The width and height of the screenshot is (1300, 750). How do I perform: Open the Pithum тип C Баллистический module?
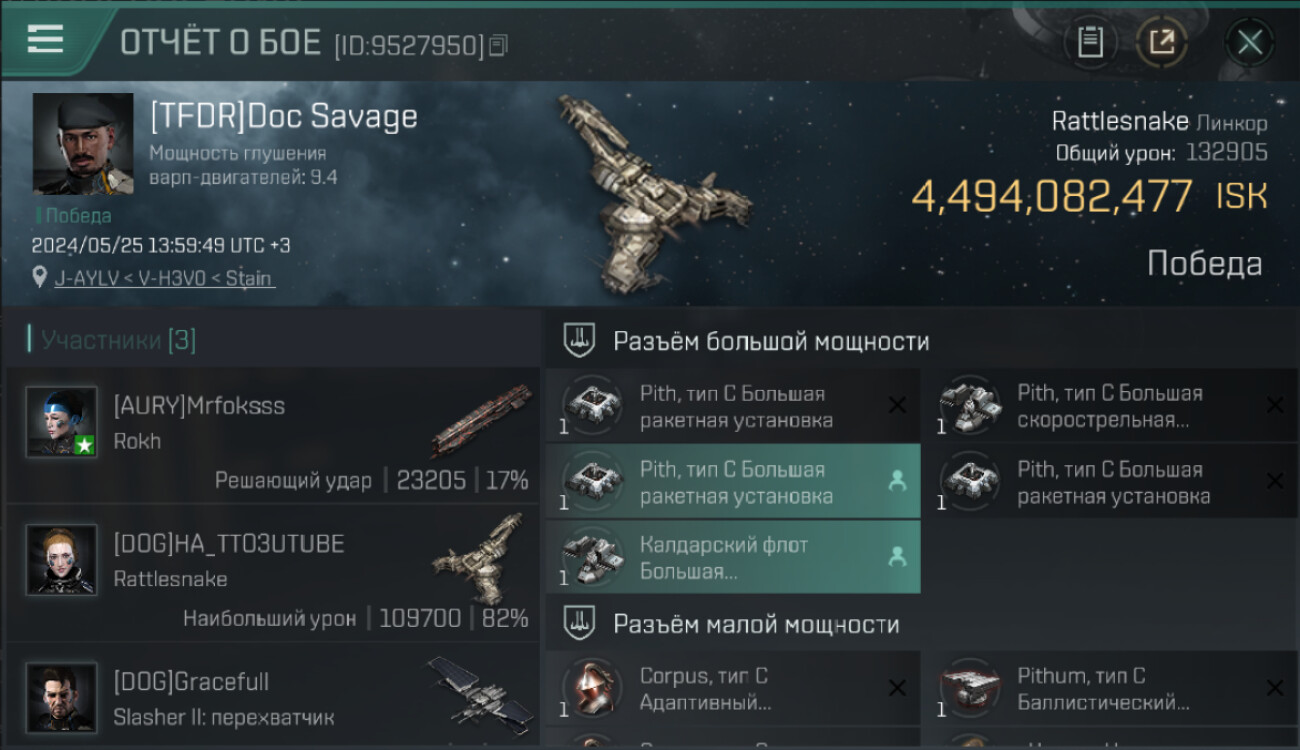point(1110,688)
